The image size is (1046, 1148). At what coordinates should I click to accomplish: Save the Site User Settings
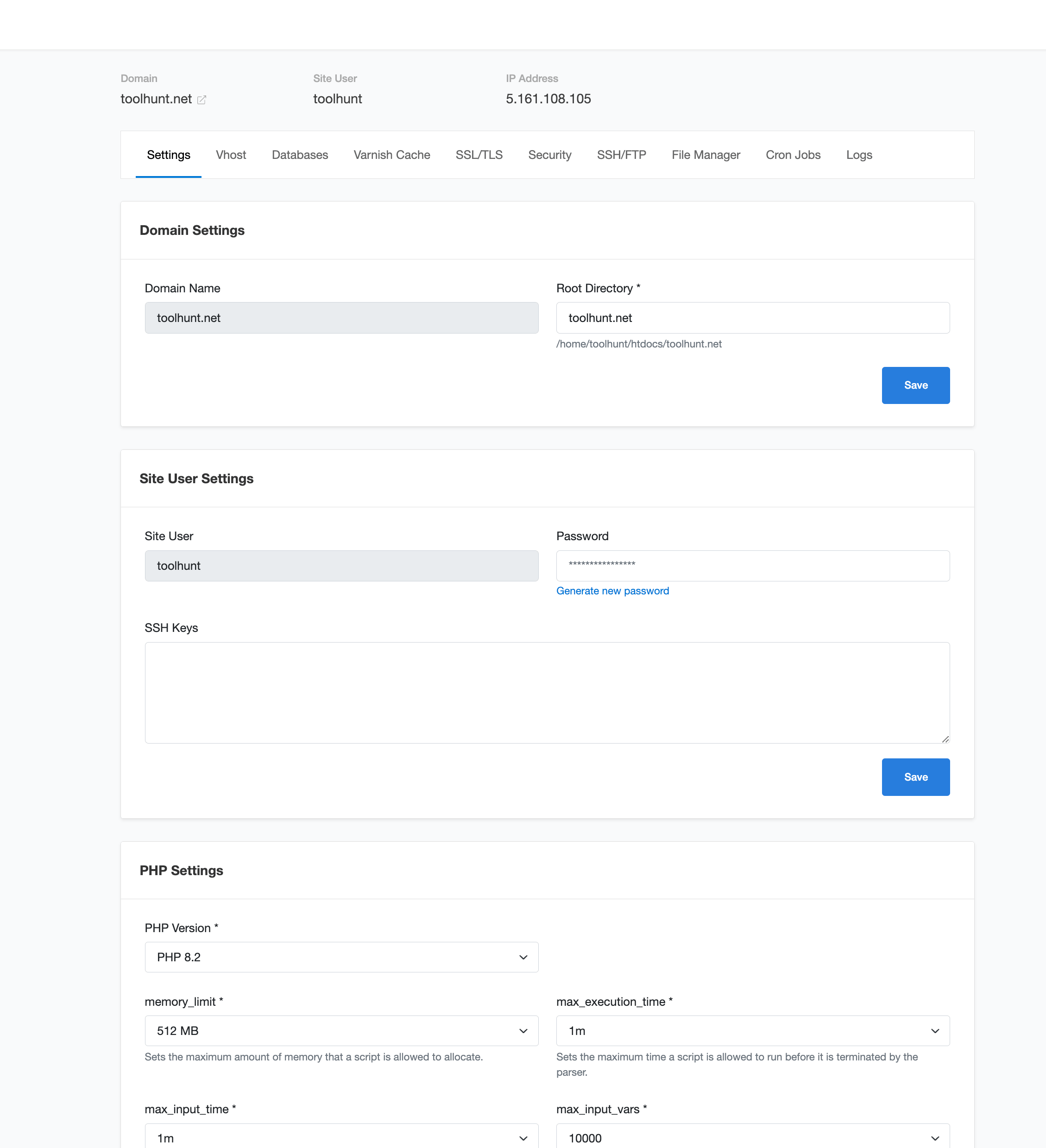[x=915, y=777]
